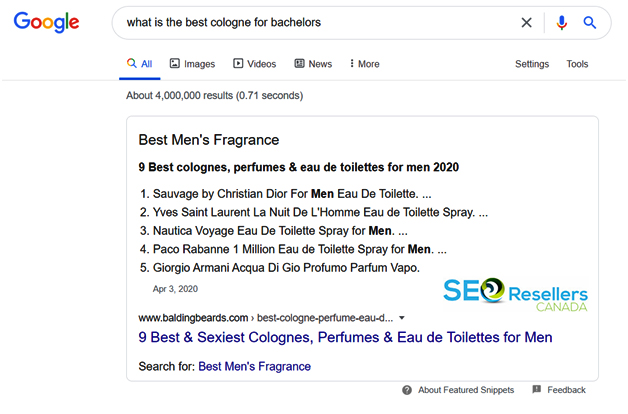Open the Videos tab

point(255,64)
